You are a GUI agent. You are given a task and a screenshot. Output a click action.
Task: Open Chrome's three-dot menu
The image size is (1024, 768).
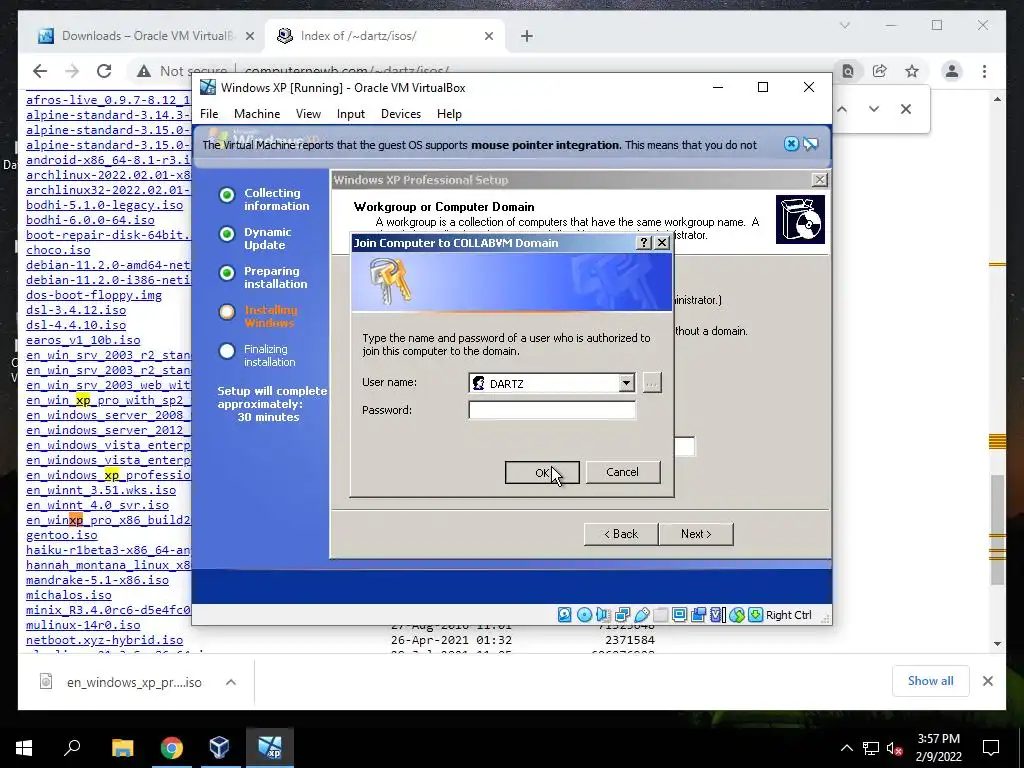pos(984,71)
